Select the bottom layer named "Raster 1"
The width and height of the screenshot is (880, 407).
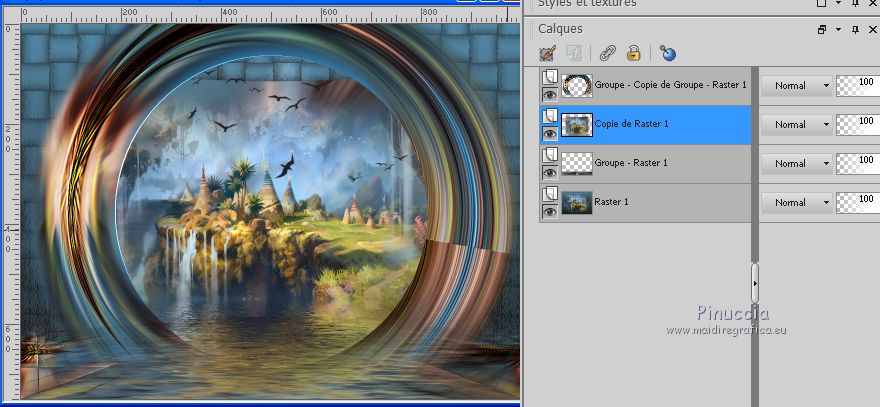(x=611, y=202)
